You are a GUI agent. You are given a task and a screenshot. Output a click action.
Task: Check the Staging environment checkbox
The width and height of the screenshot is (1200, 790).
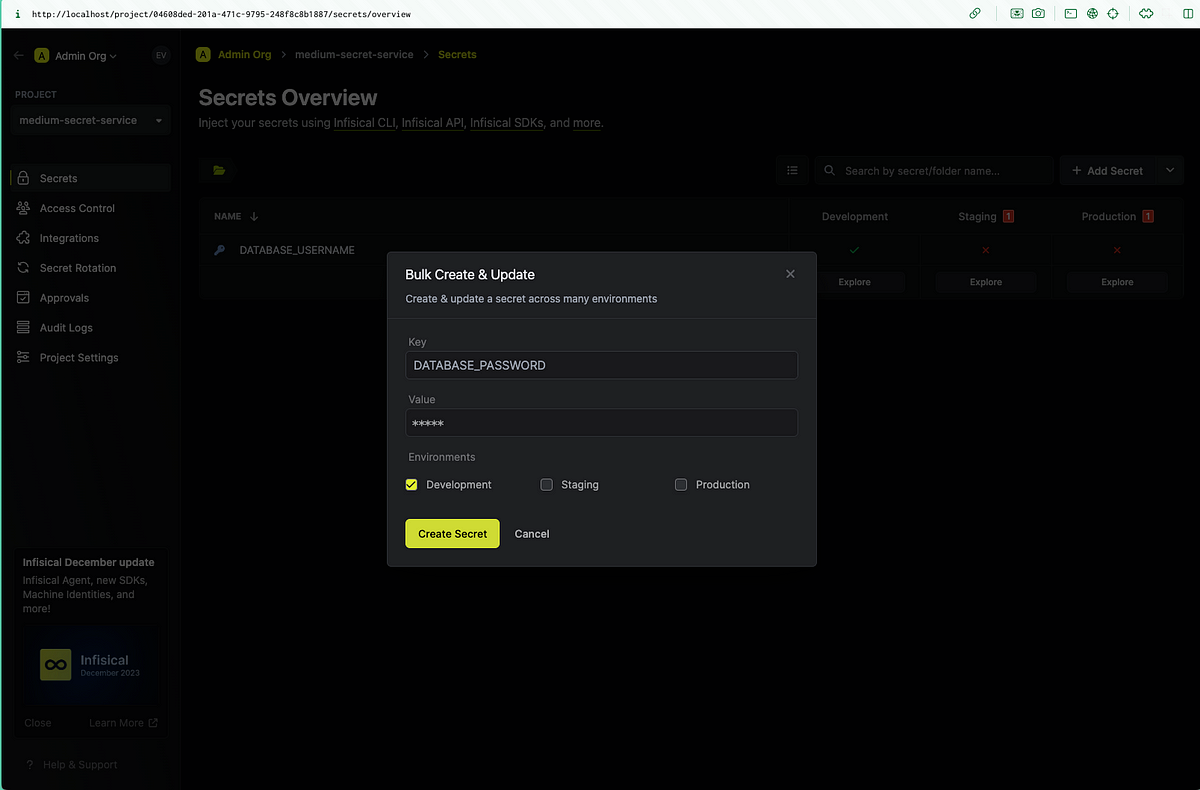click(x=546, y=485)
